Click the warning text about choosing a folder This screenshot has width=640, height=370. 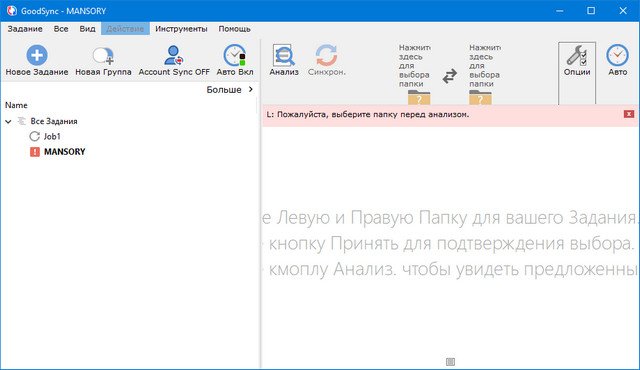[x=368, y=114]
